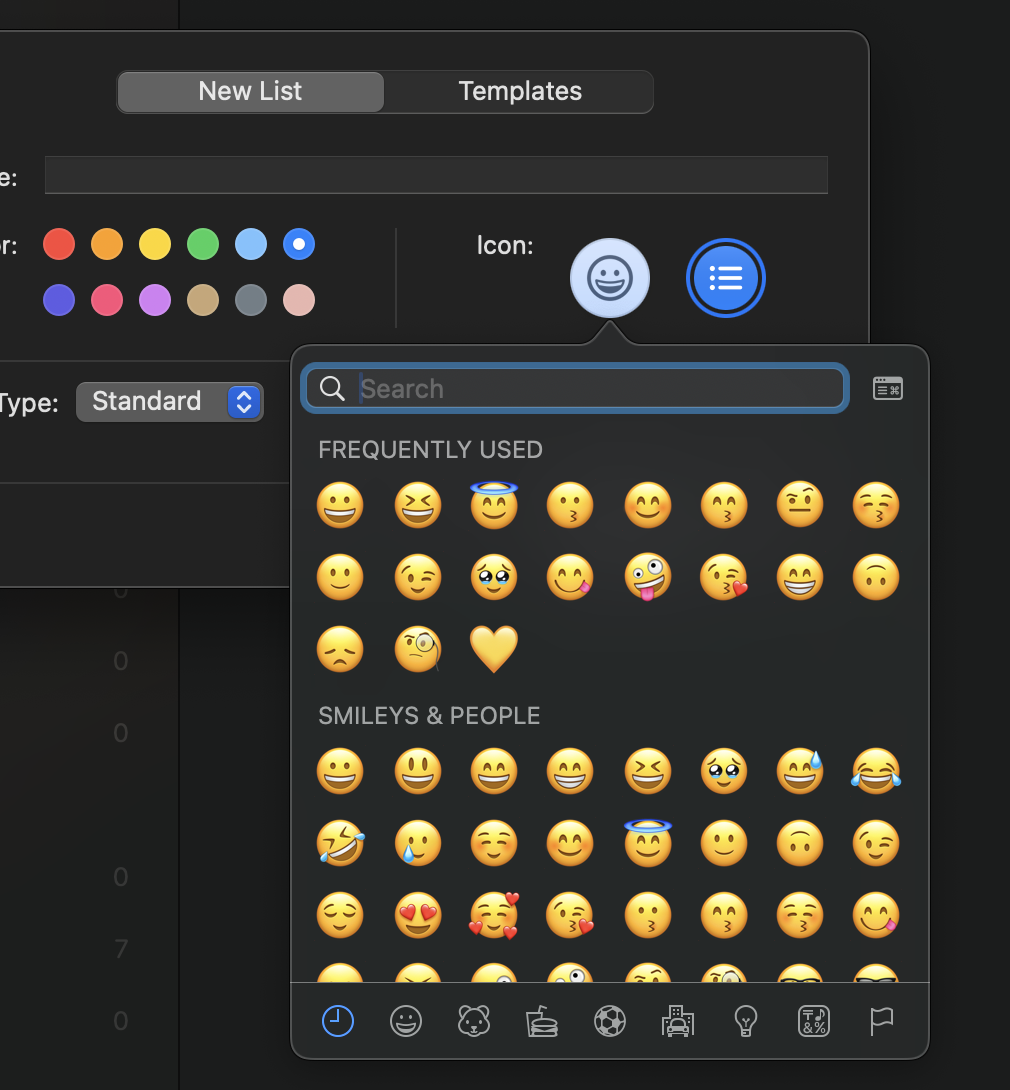This screenshot has height=1090, width=1010.
Task: Choose the red color swatch
Action: click(x=59, y=244)
